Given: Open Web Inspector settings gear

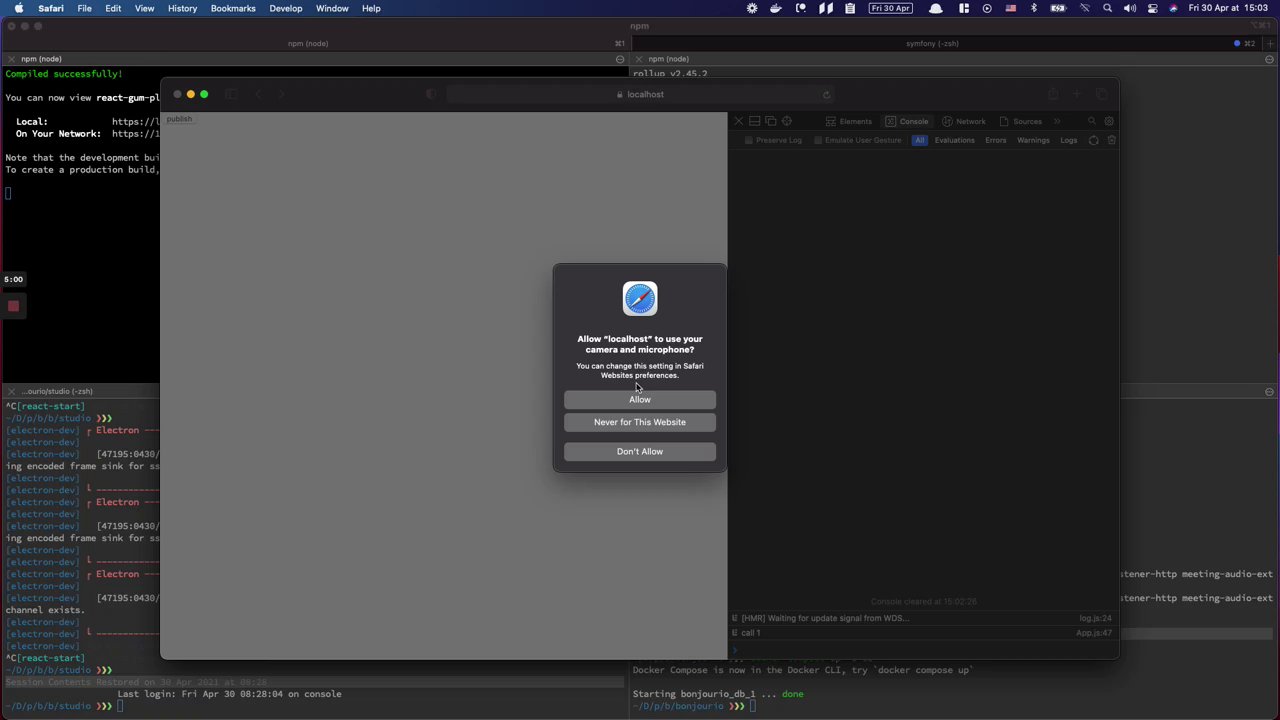Looking at the screenshot, I should pyautogui.click(x=1109, y=121).
